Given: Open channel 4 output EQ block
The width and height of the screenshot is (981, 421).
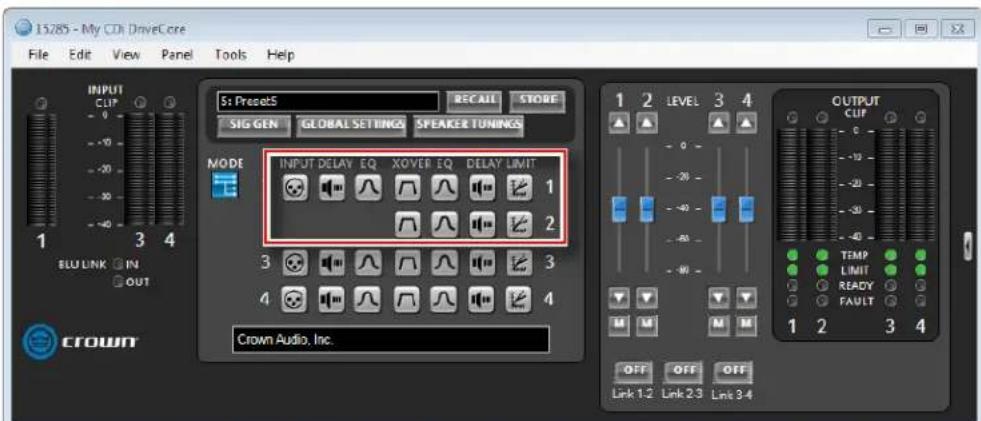Looking at the screenshot, I should pos(444,299).
